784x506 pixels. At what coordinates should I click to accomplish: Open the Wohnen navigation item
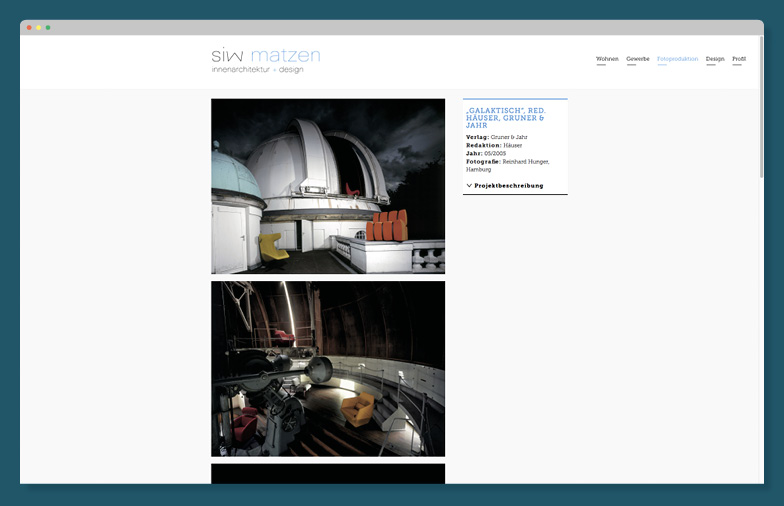(x=607, y=59)
